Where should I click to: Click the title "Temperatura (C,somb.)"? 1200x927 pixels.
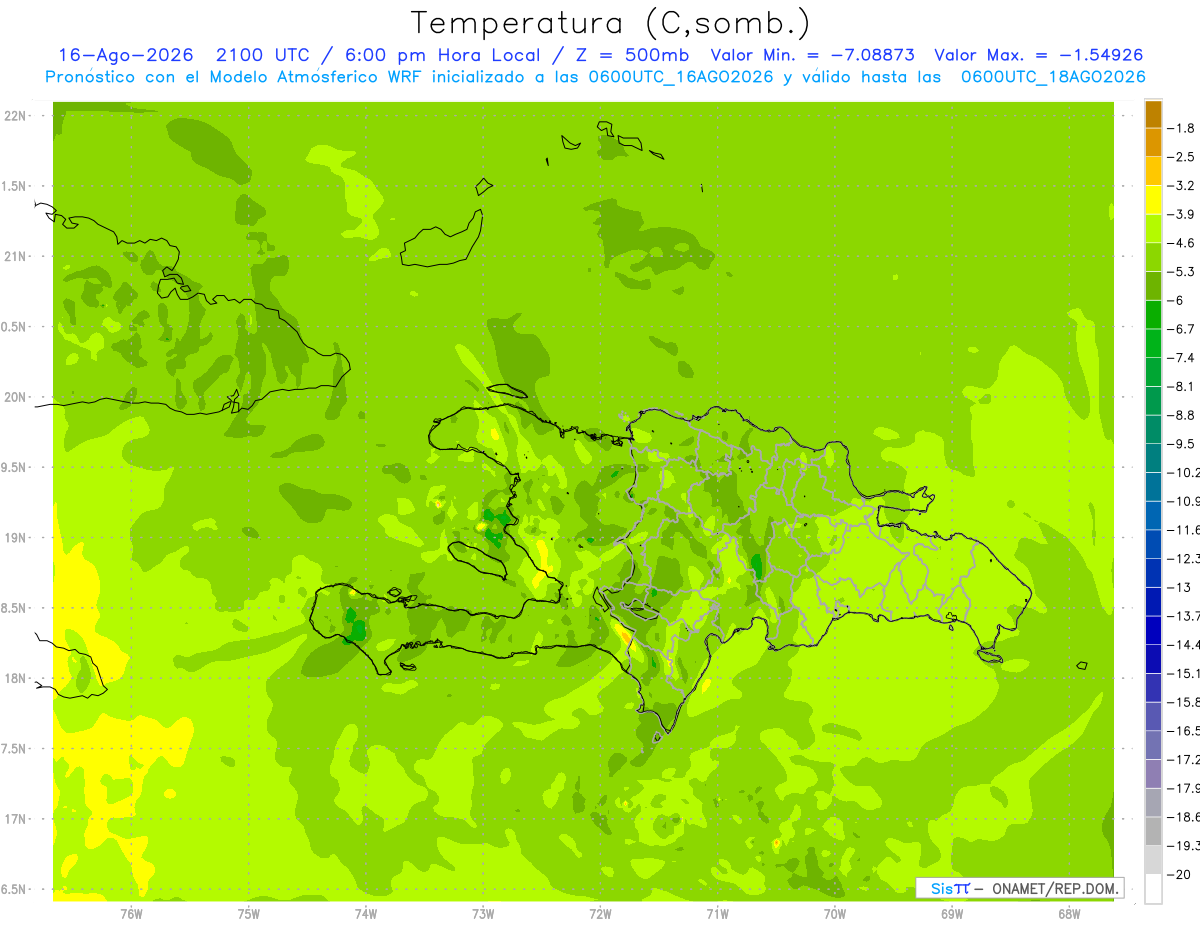[x=610, y=23]
